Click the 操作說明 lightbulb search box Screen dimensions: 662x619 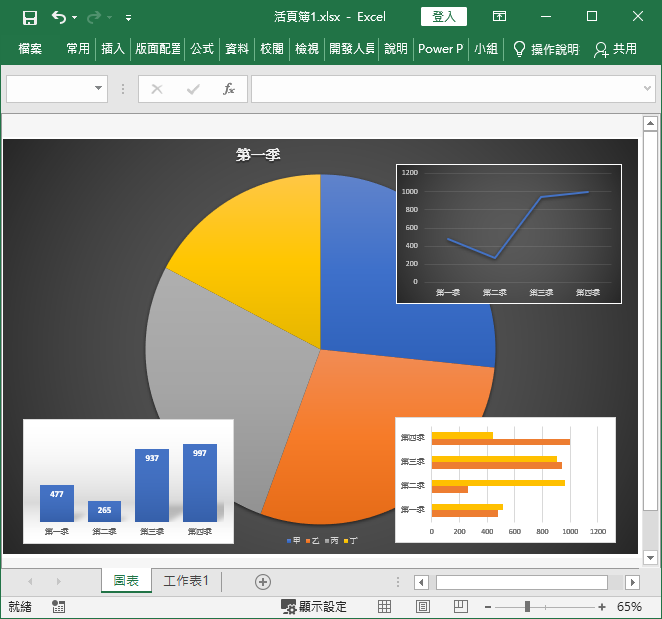[545, 49]
